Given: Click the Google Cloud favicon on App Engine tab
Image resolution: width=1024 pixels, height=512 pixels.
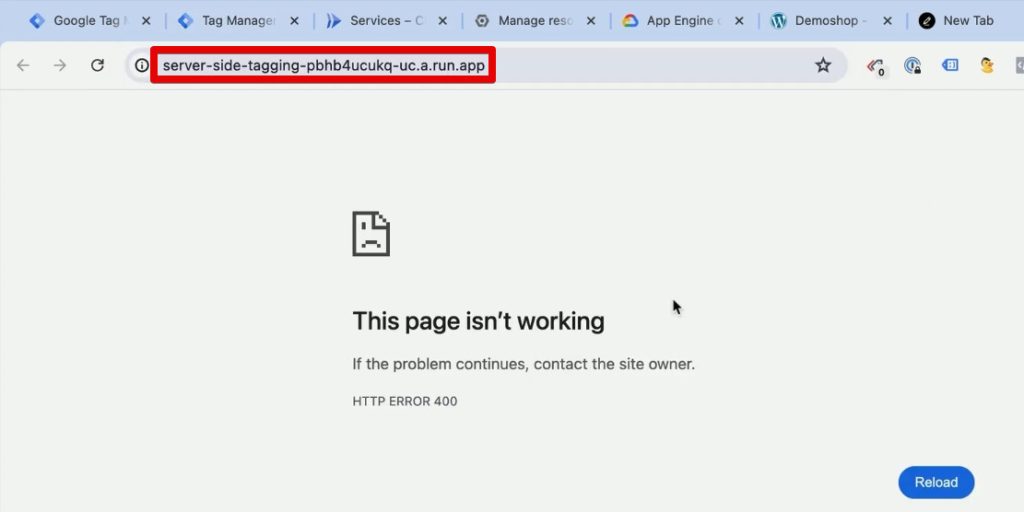Looking at the screenshot, I should (630, 21).
